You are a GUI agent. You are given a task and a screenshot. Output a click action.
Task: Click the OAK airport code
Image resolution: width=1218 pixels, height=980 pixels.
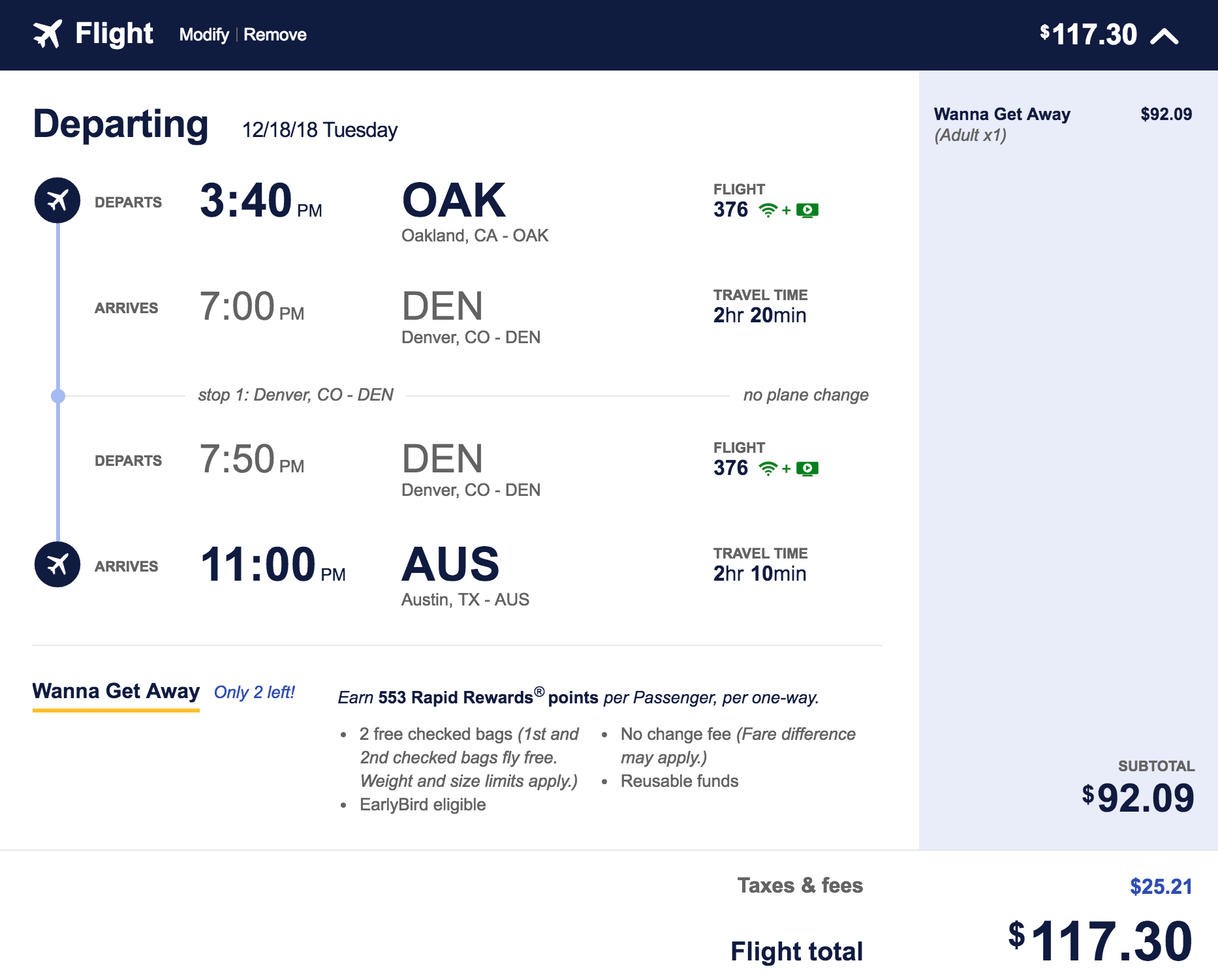(454, 200)
